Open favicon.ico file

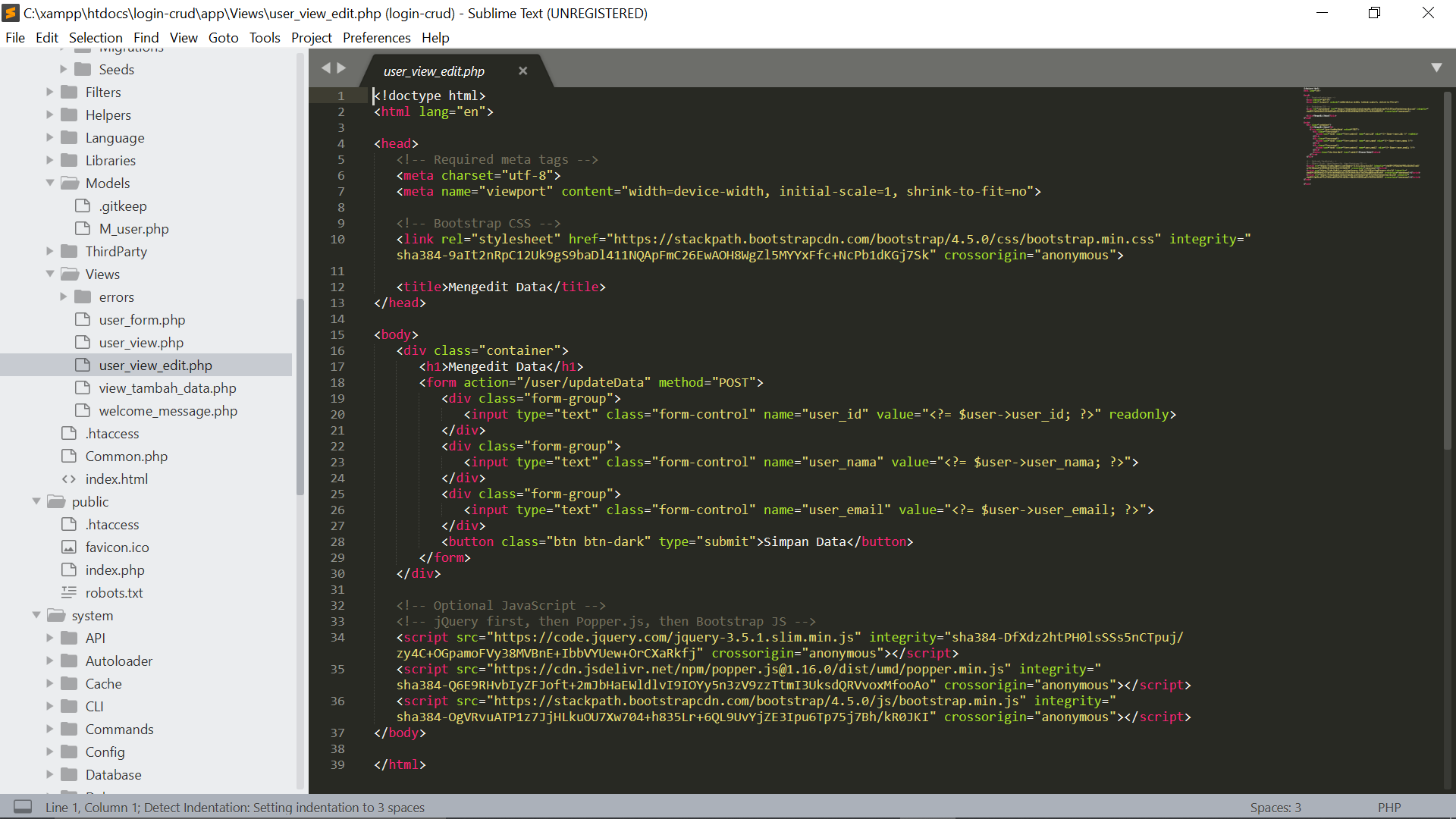[x=117, y=547]
